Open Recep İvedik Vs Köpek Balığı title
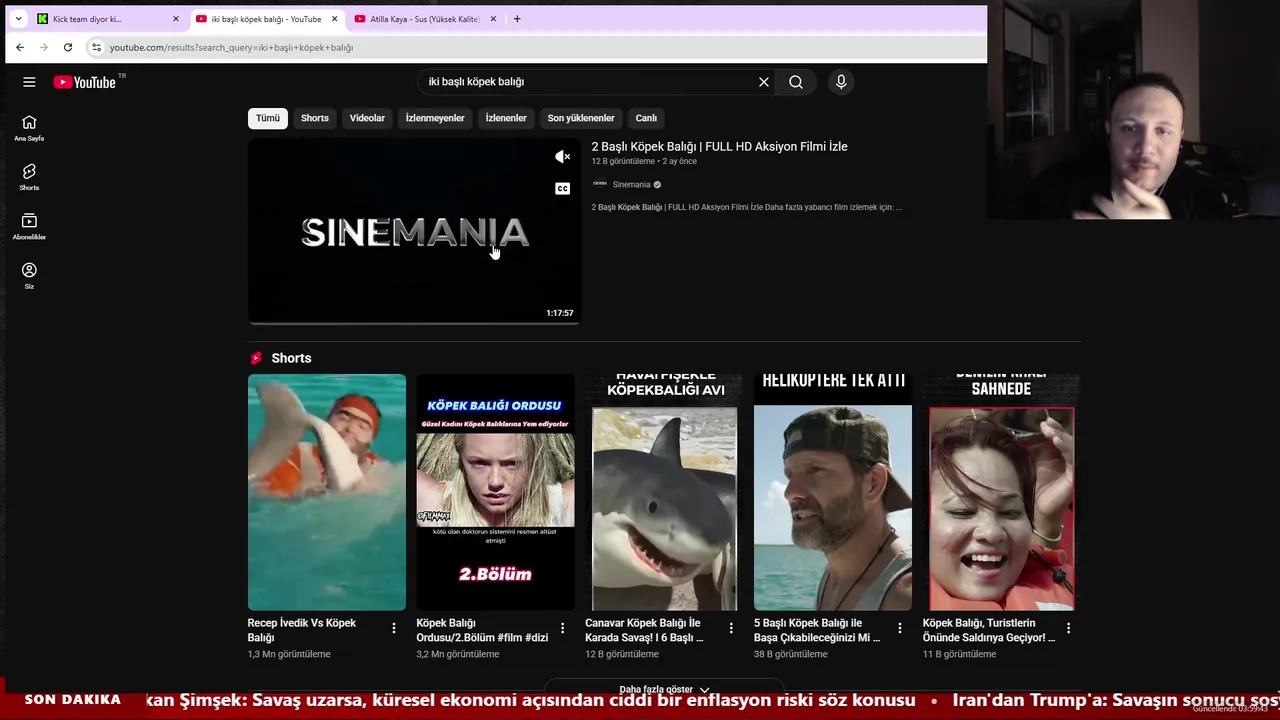The width and height of the screenshot is (1280, 720). pos(302,630)
